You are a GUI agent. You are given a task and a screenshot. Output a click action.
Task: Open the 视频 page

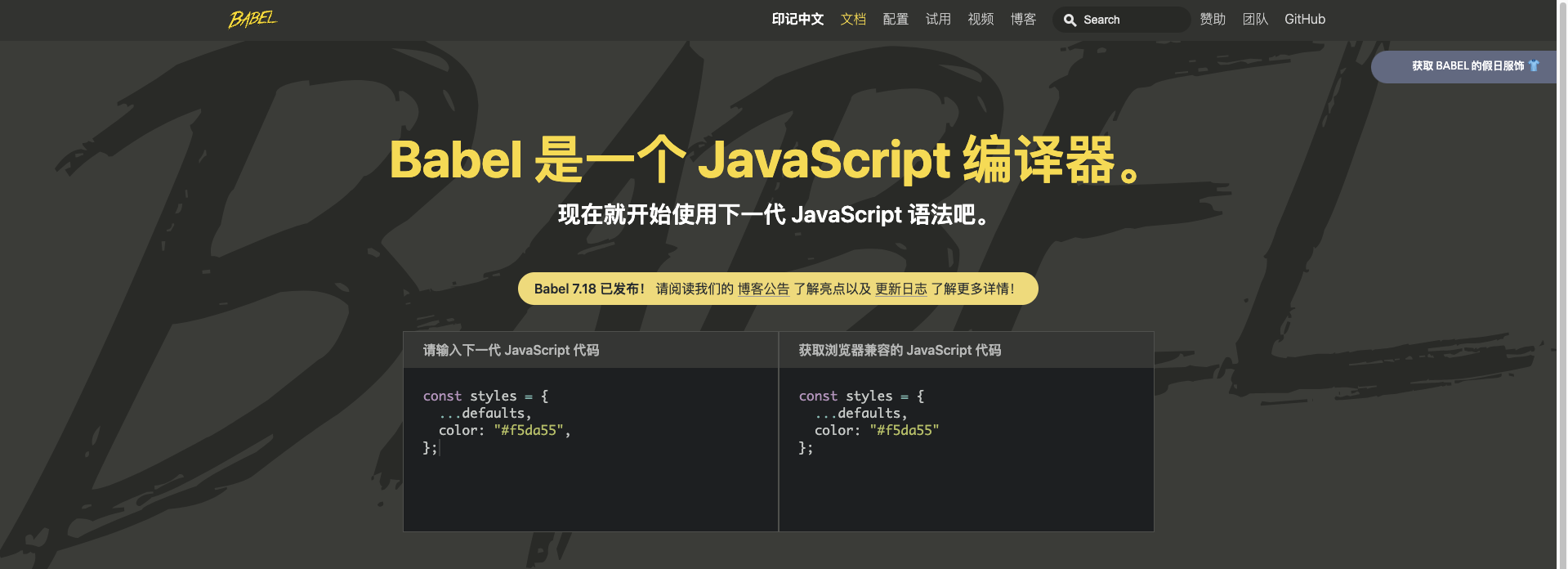click(x=981, y=20)
